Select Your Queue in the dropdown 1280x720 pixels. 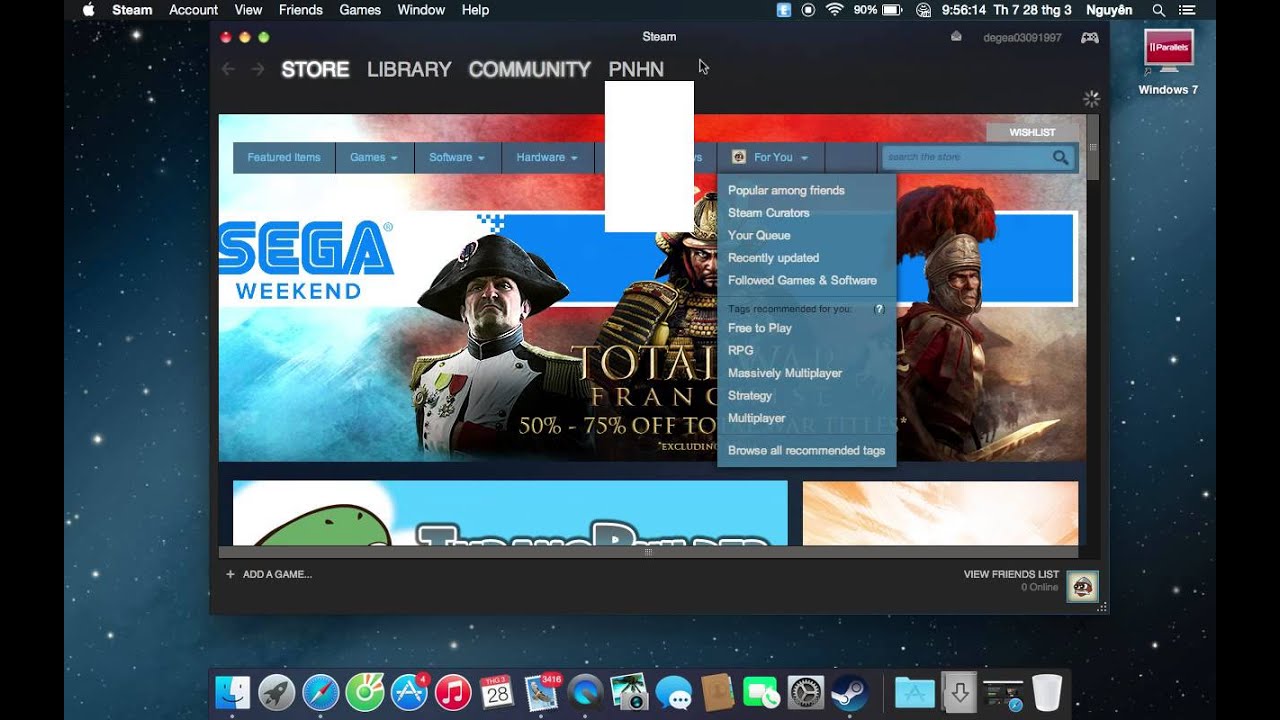(x=759, y=235)
